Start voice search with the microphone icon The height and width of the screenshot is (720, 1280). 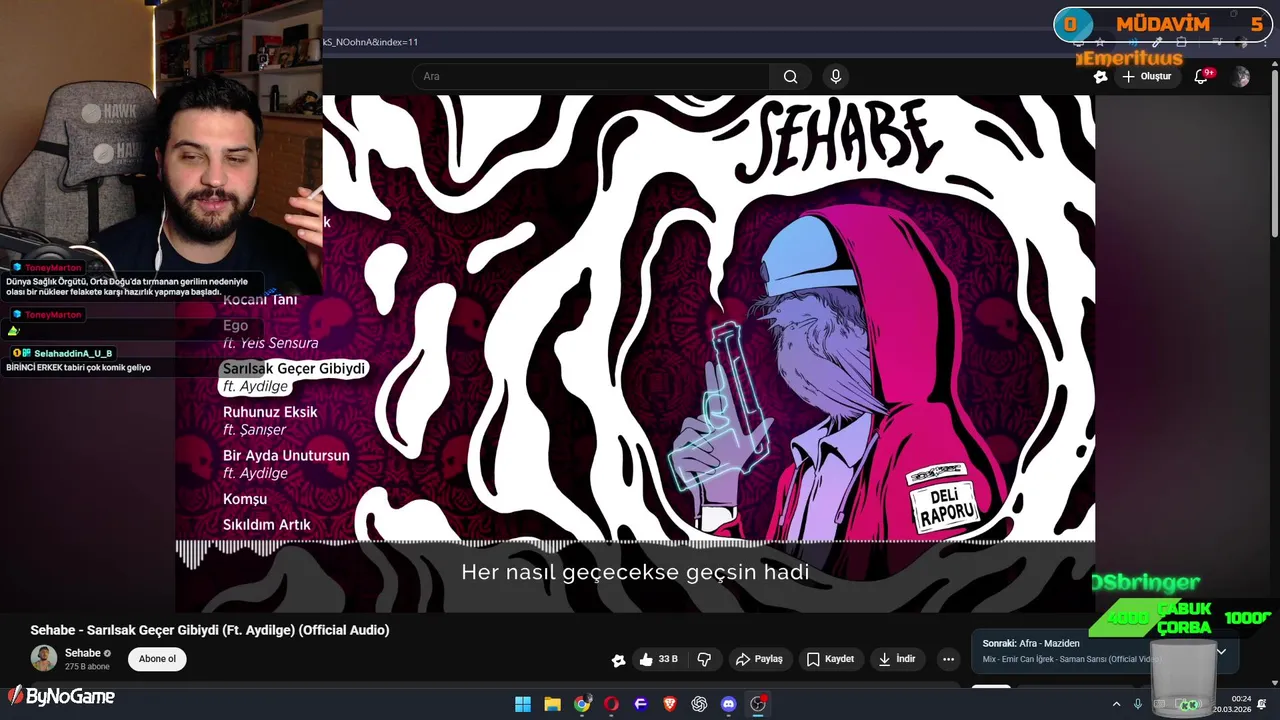click(836, 77)
